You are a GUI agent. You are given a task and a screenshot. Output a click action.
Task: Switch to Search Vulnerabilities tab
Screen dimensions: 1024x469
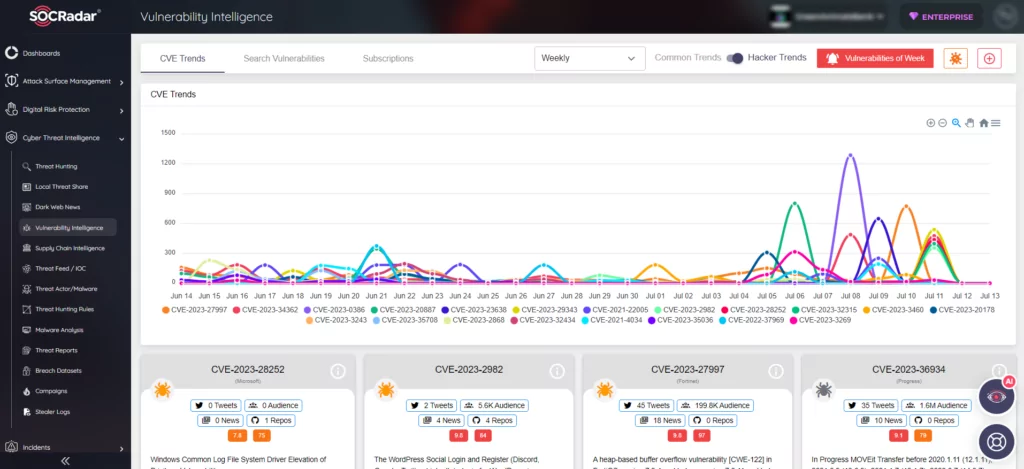pyautogui.click(x=284, y=59)
